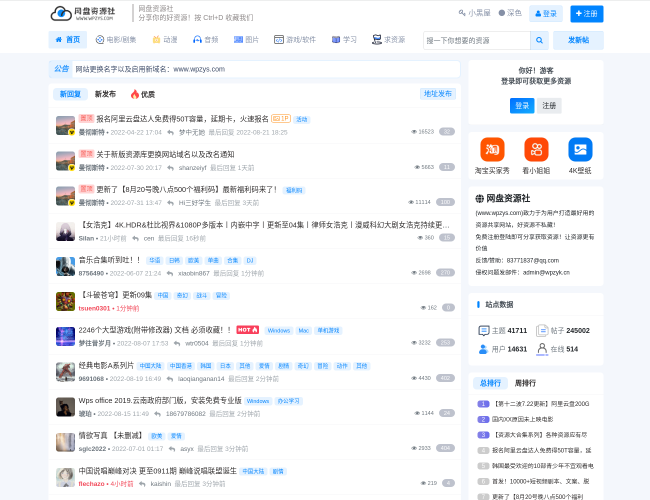The image size is (650, 500).
Task: Open the announcement about new domain www.wpzys.com
Action: pos(150,69)
